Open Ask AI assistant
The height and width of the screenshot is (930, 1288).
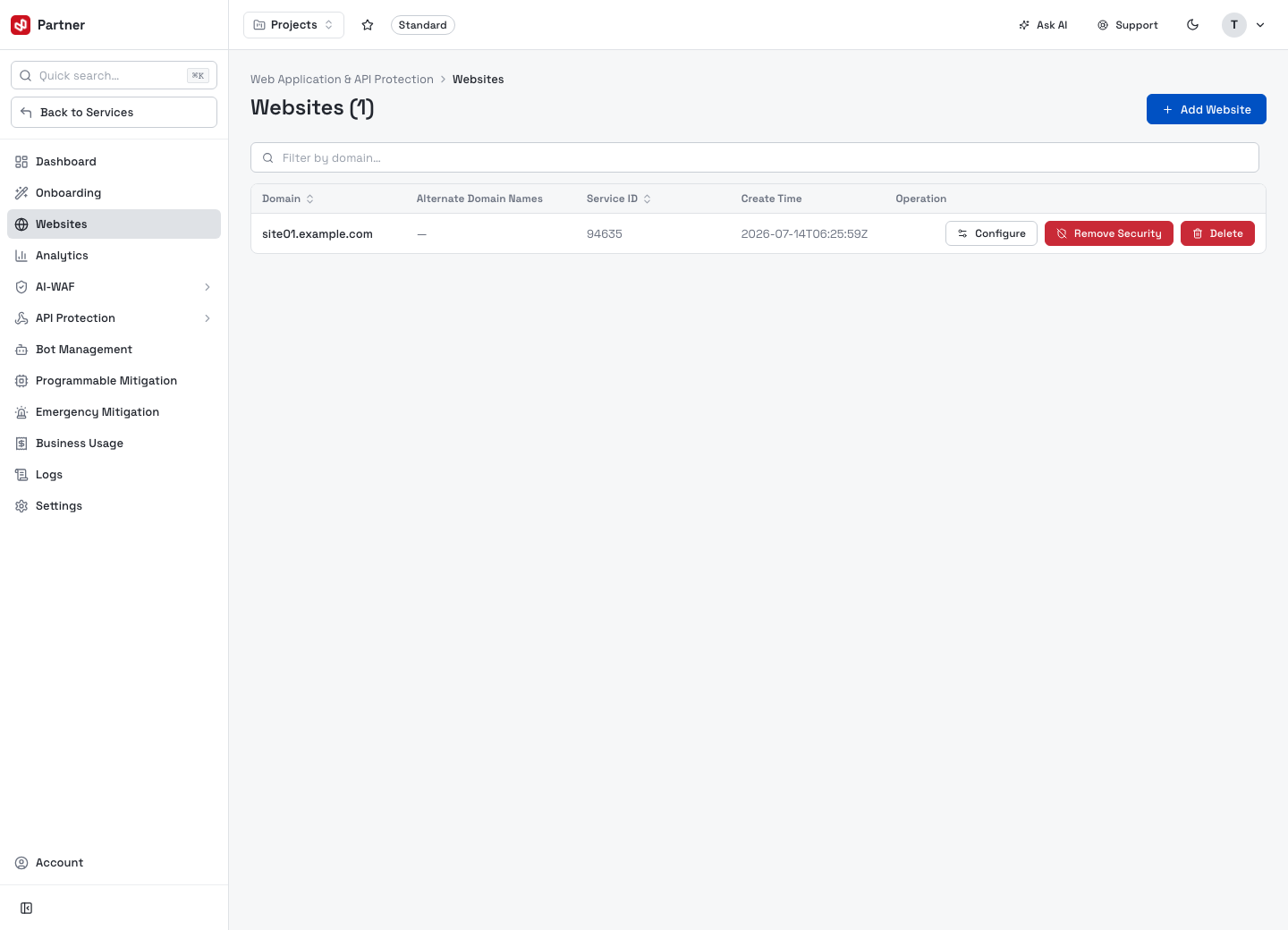coord(1043,25)
